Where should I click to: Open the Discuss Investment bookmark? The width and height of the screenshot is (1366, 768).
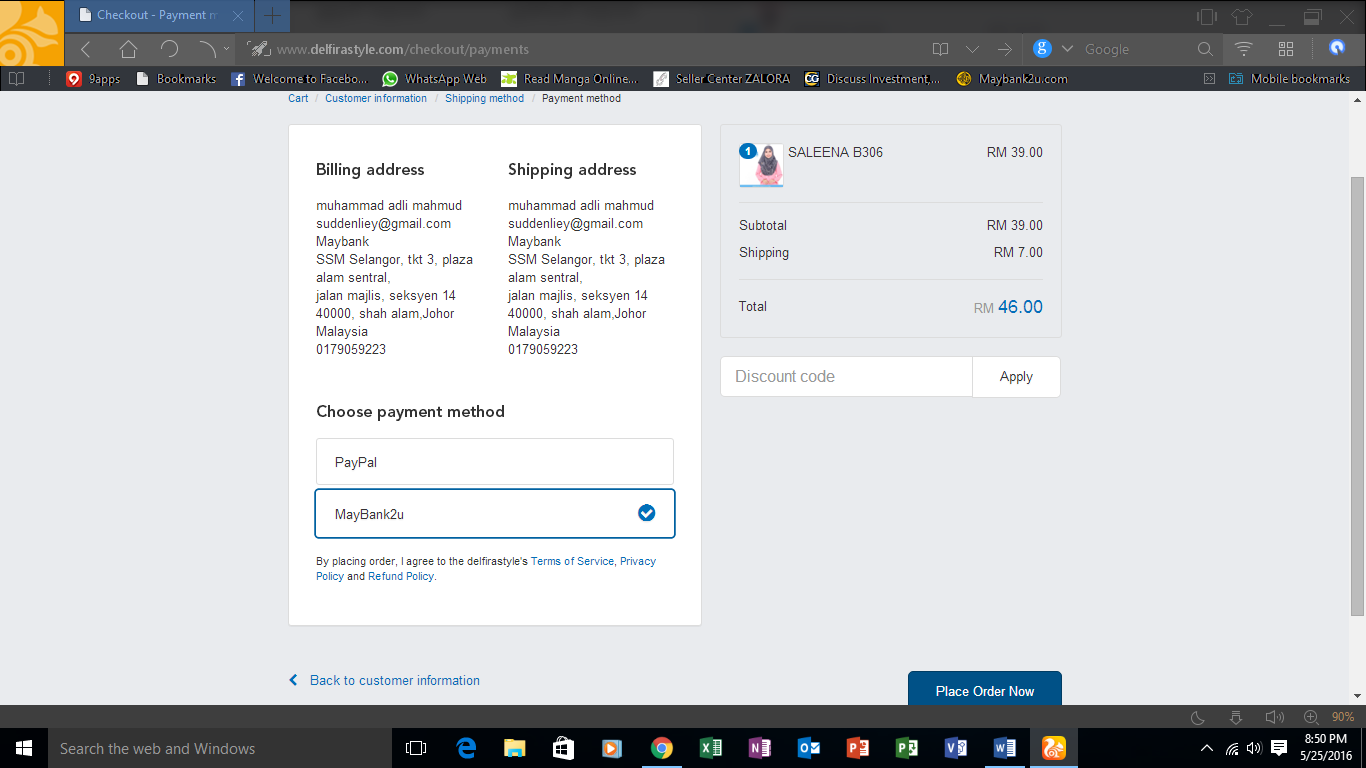[873, 78]
